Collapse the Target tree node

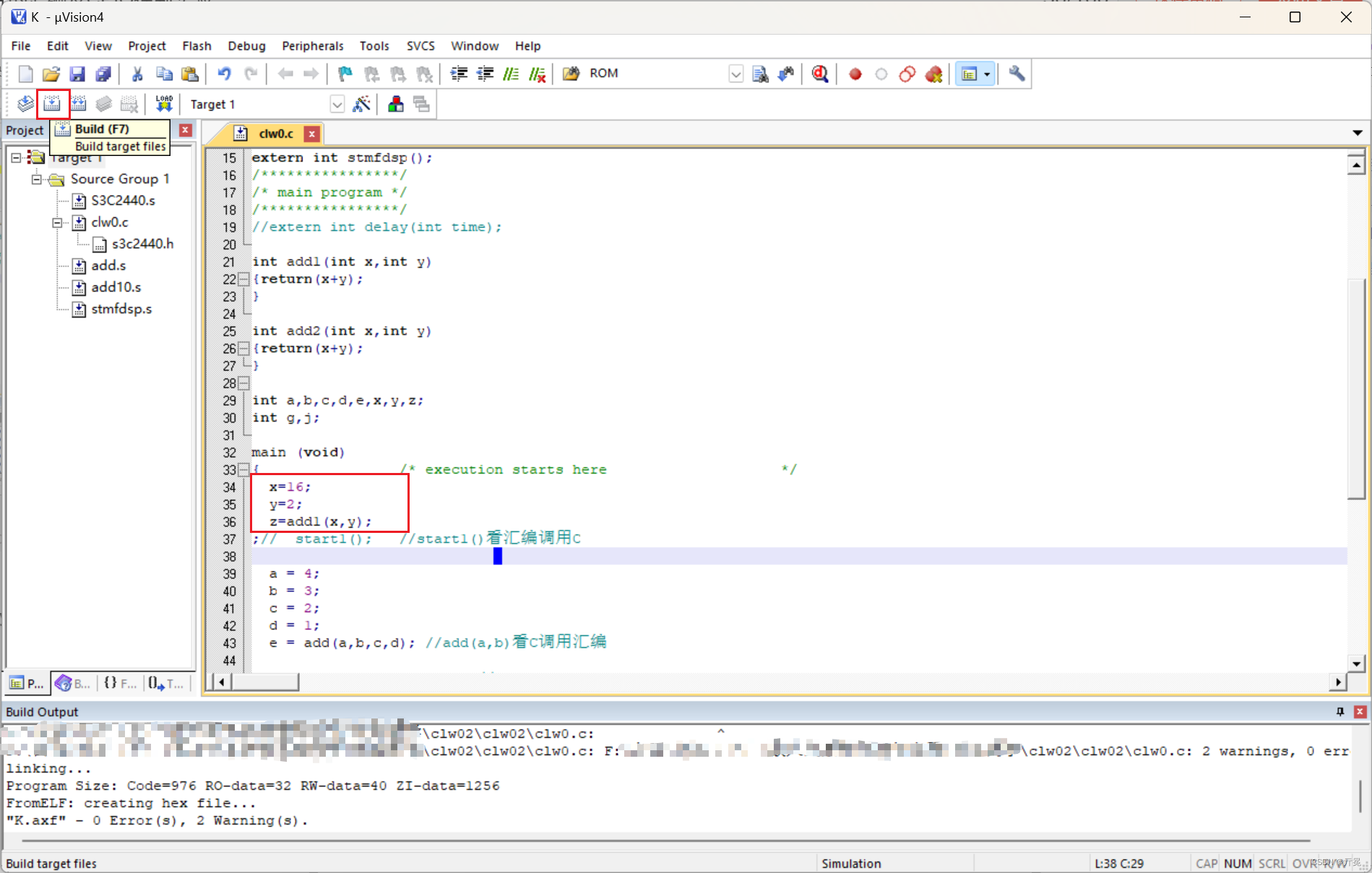tap(16, 157)
